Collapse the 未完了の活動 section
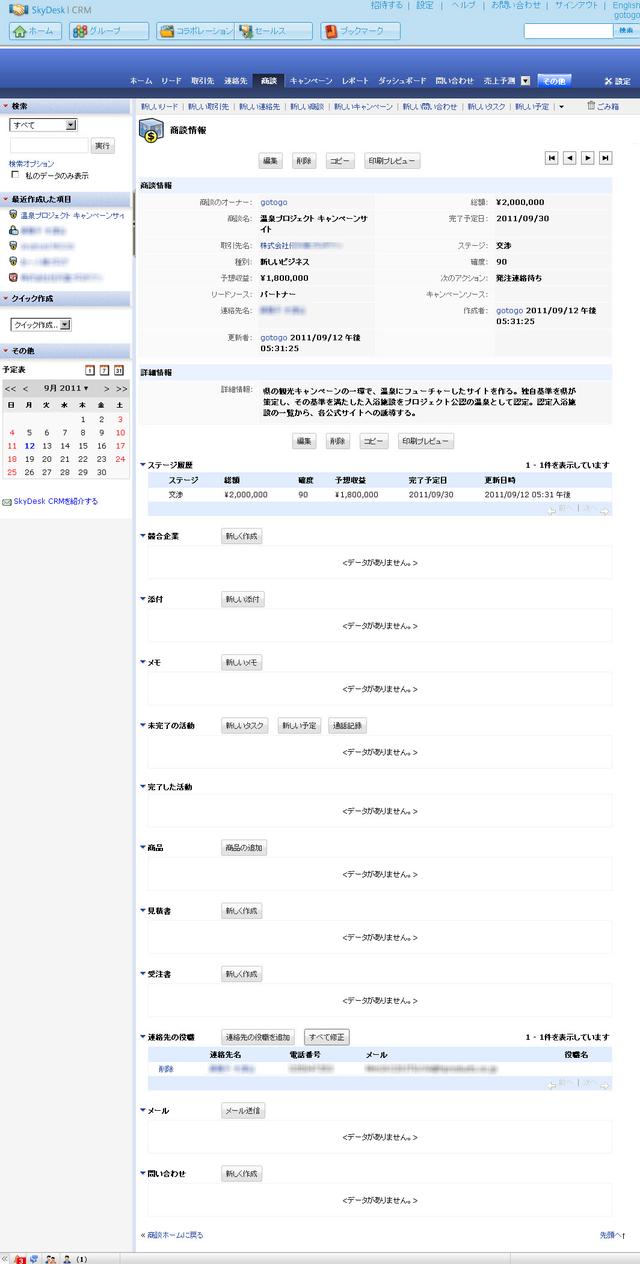This screenshot has width=640, height=1264. 143,726
